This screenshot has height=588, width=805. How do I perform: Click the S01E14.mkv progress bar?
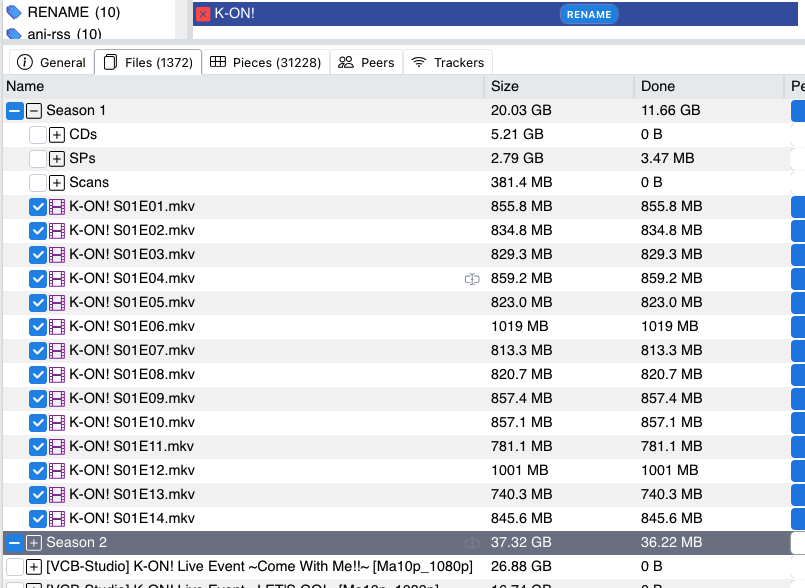[x=798, y=519]
